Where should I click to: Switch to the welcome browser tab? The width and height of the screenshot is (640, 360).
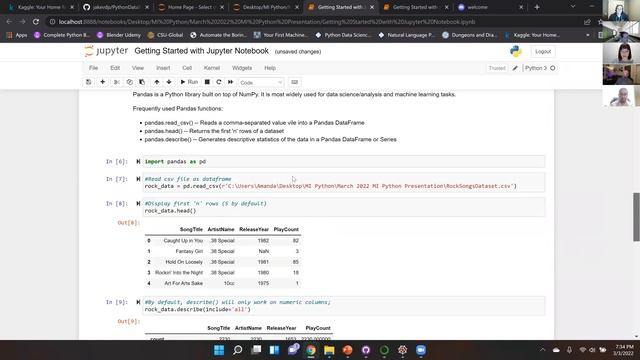[x=491, y=7]
